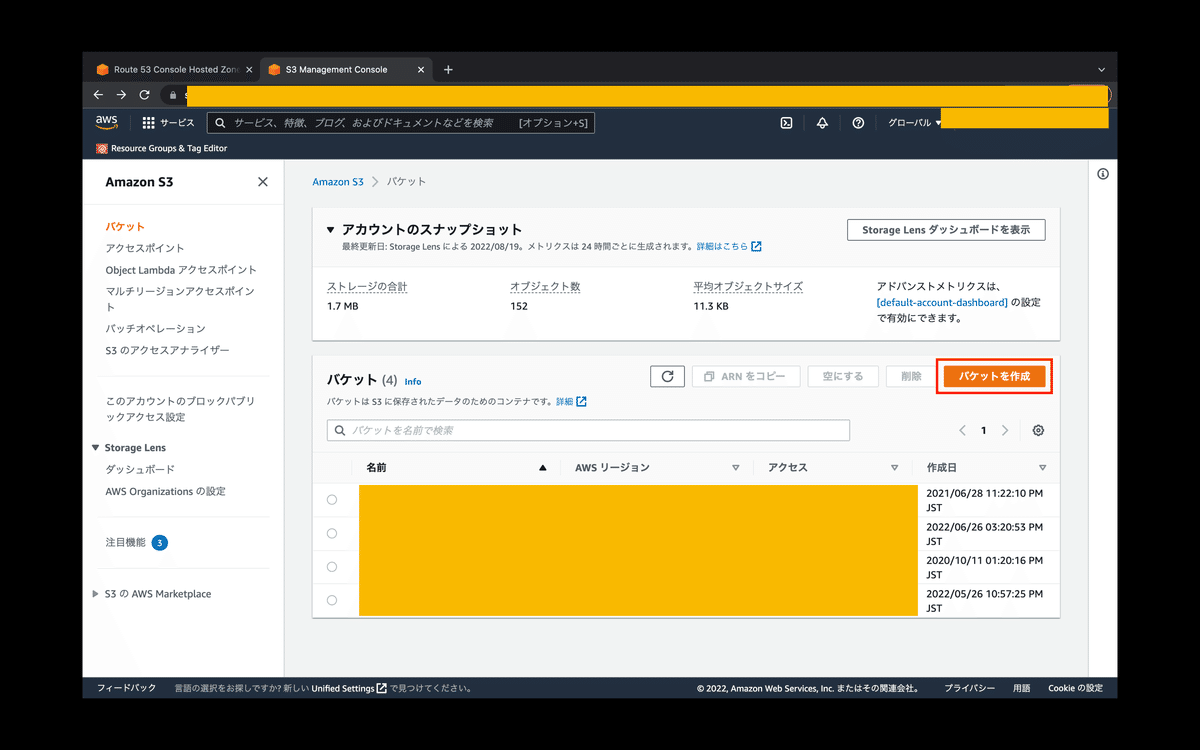Click the AWS services search box
1200x750 pixels.
point(401,123)
